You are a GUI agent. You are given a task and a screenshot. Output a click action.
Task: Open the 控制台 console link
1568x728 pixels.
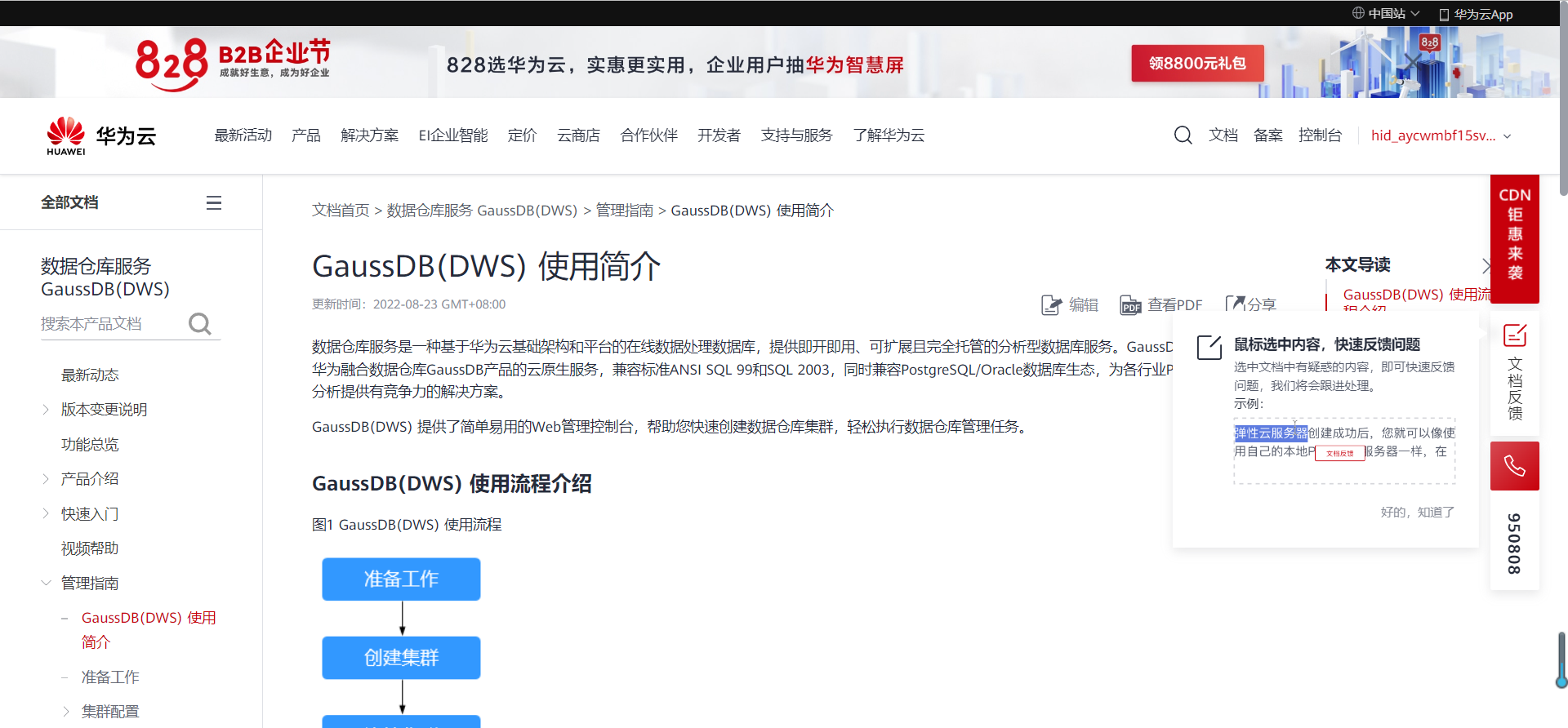point(1321,135)
